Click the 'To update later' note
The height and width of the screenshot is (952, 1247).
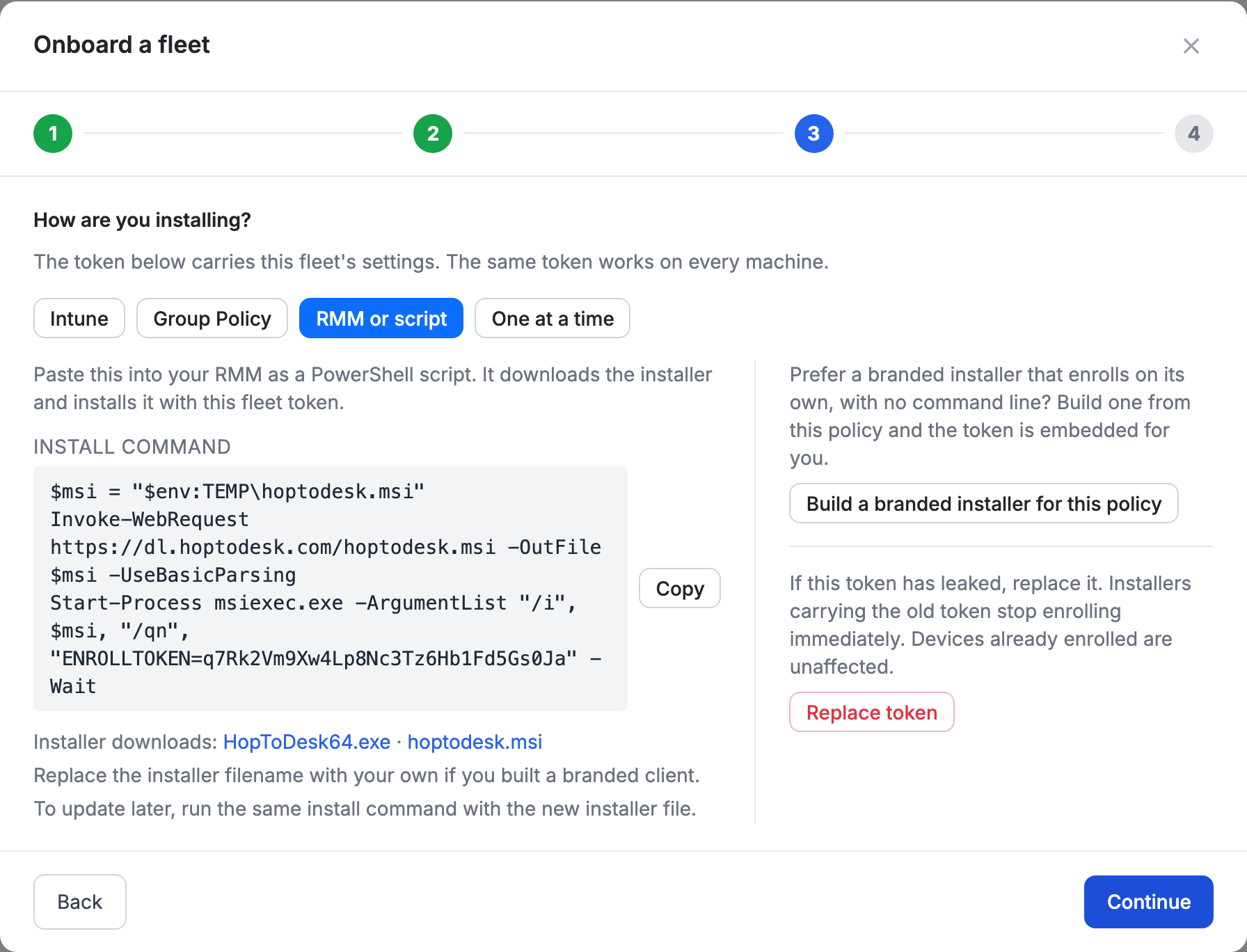point(365,809)
